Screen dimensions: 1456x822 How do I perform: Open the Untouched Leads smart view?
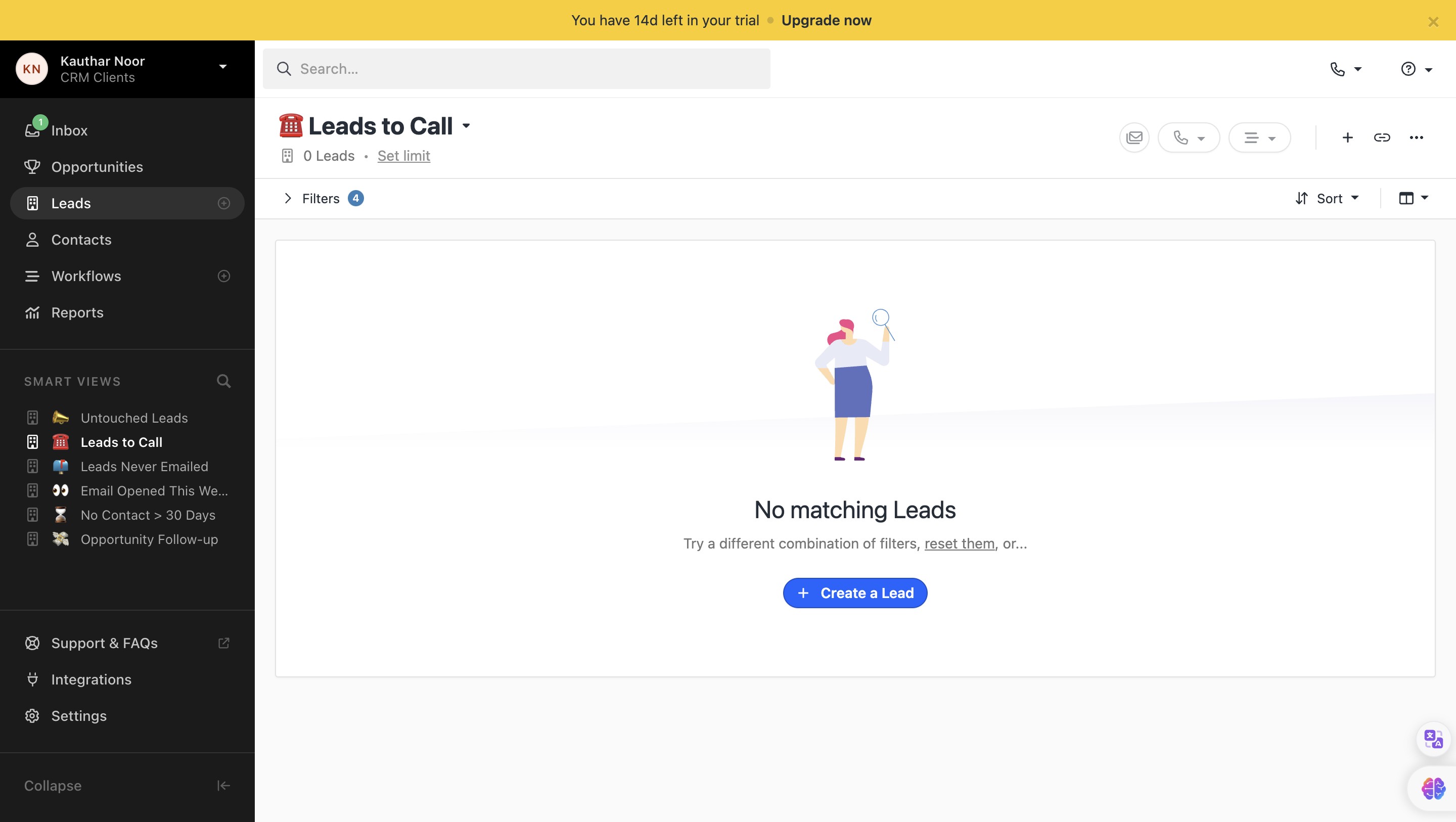click(134, 418)
